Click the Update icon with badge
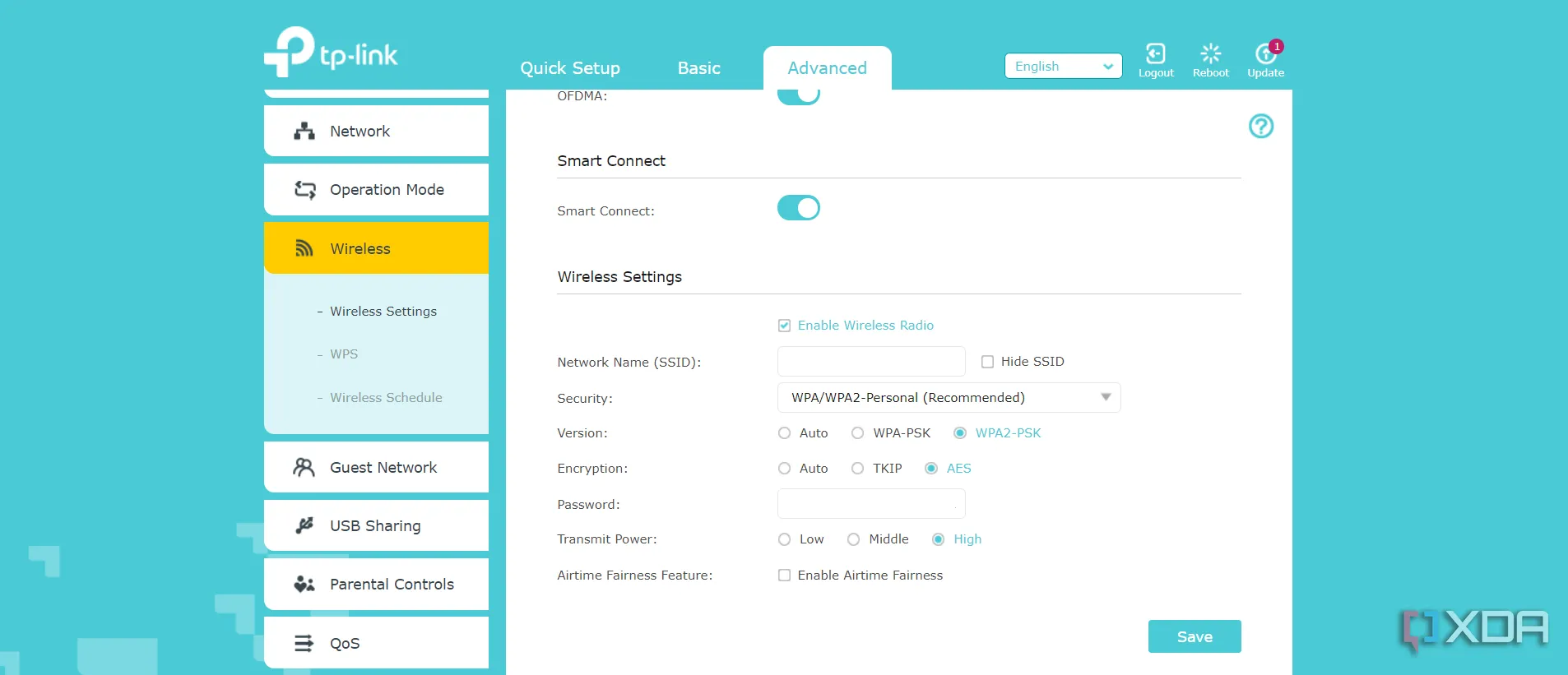This screenshot has width=1568, height=675. pos(1266,53)
